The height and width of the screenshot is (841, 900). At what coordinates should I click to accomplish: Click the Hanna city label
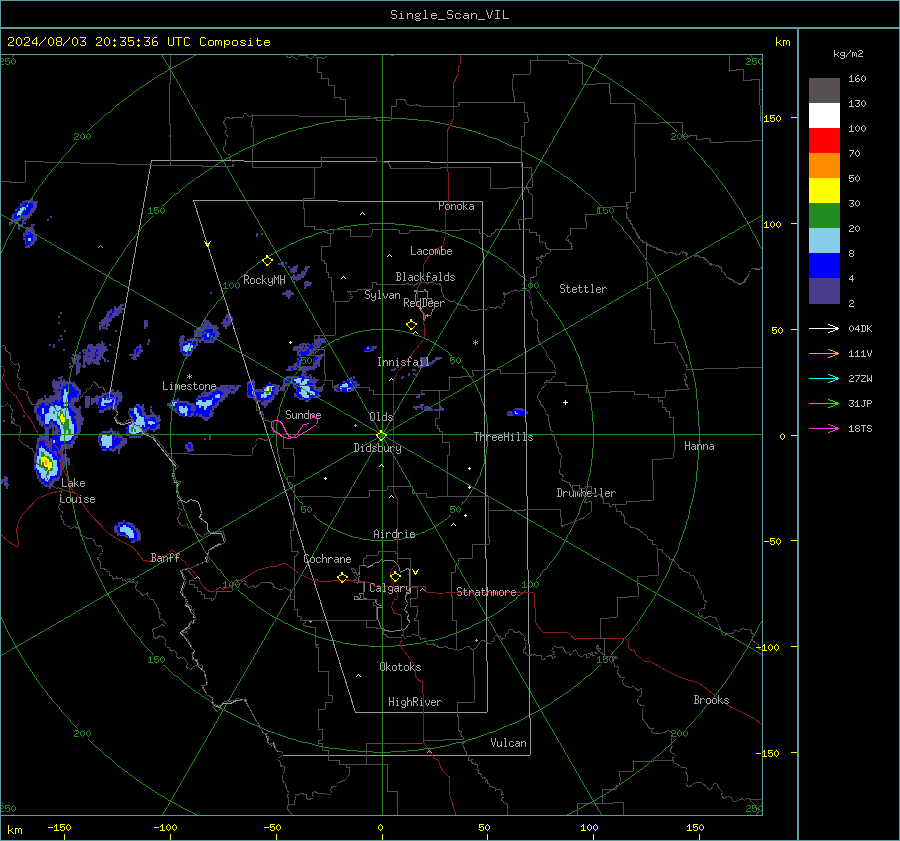699,446
